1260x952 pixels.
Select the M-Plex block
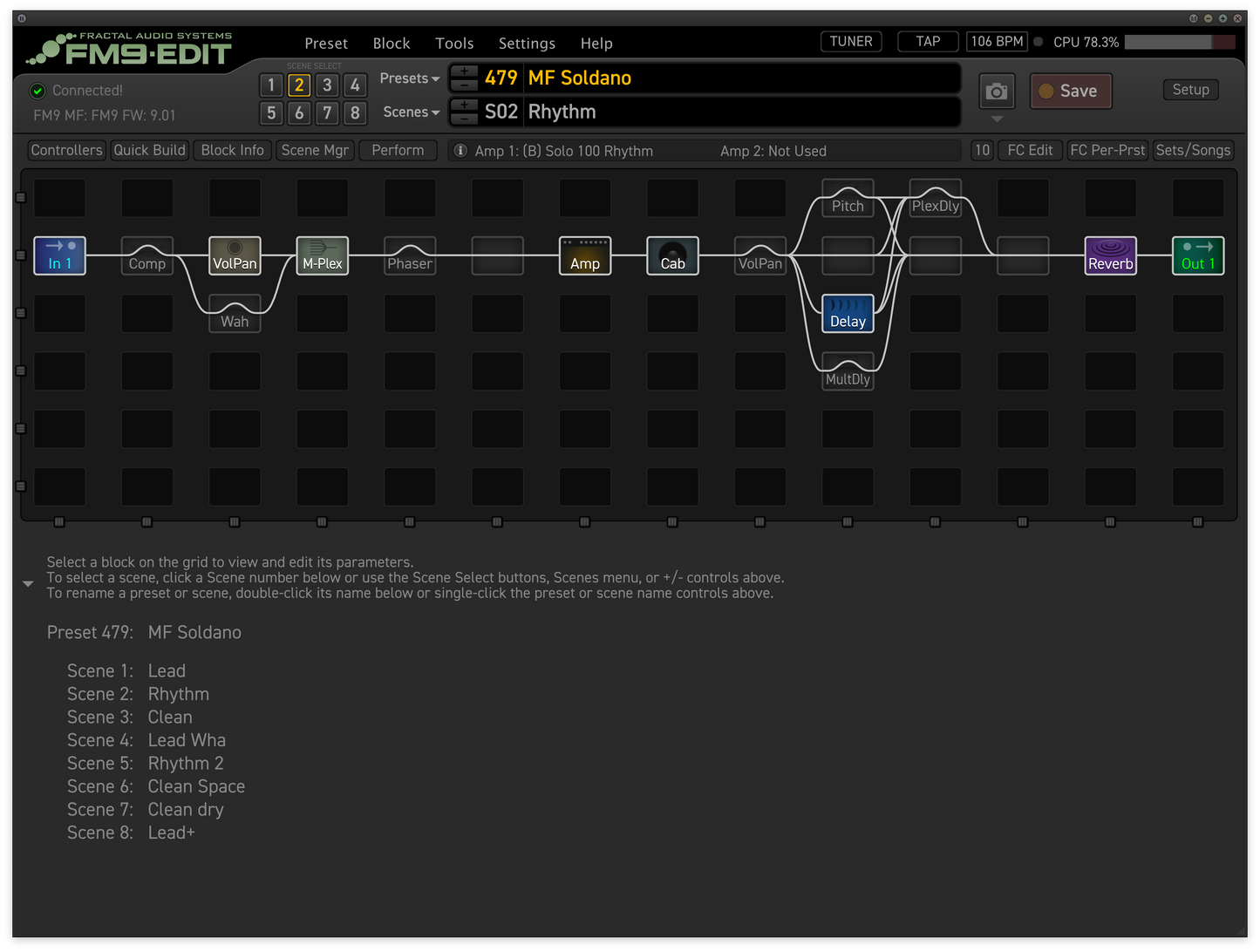click(322, 255)
